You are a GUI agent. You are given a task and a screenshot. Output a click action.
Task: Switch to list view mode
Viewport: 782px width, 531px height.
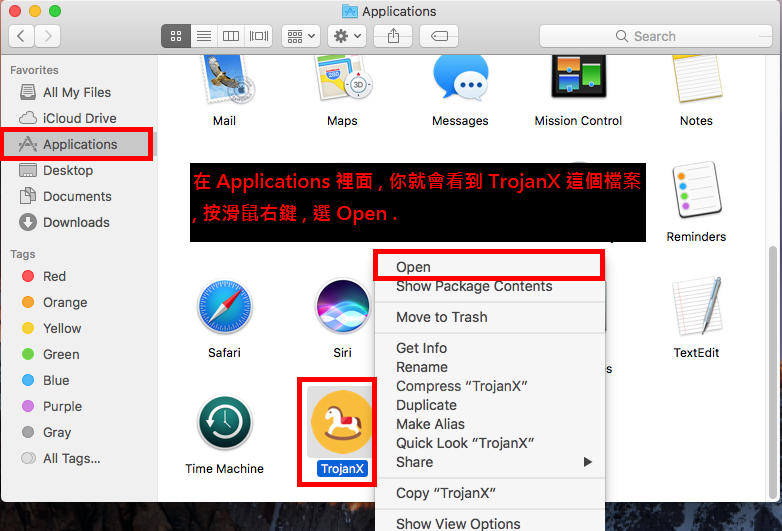point(204,36)
